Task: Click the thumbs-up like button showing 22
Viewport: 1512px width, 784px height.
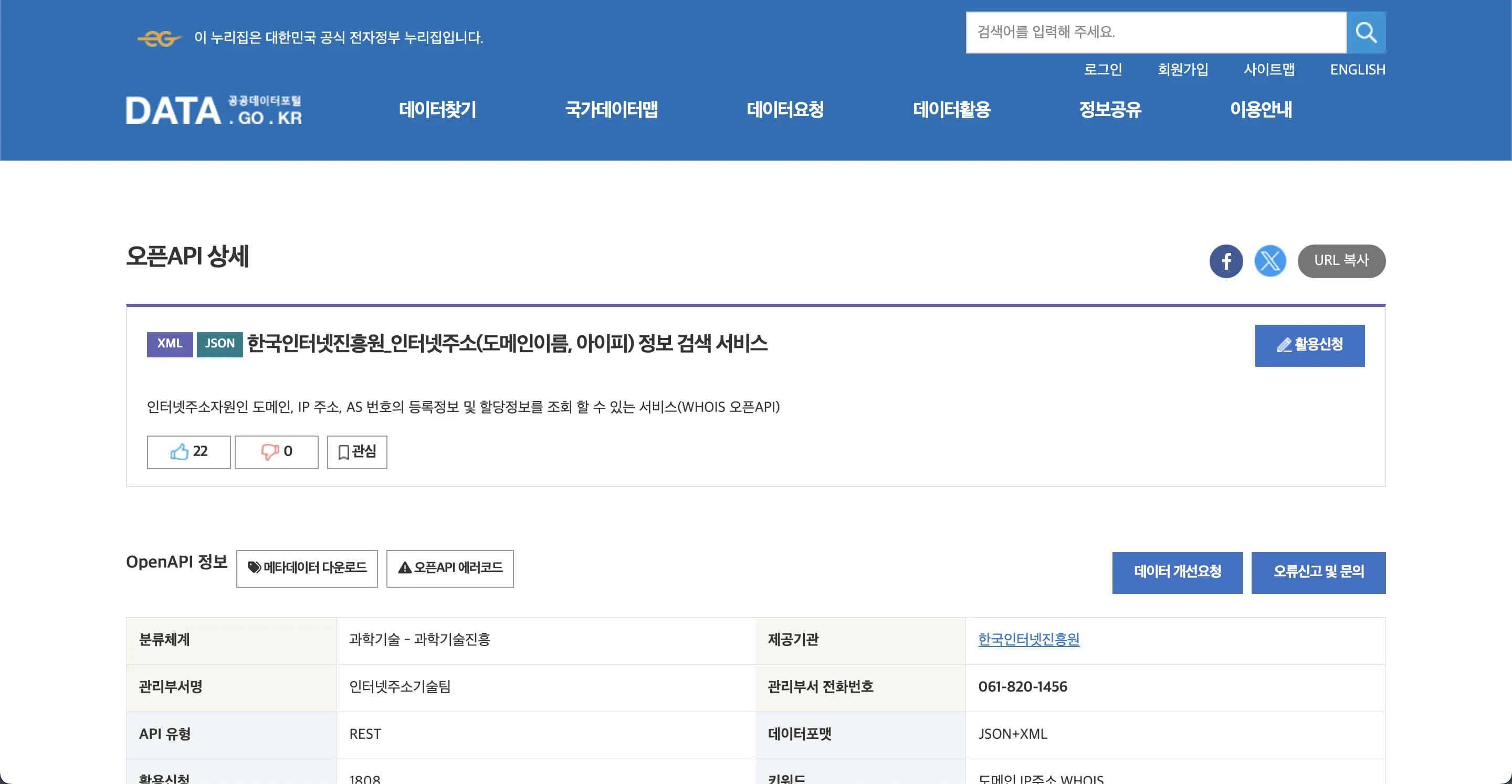Action: point(188,452)
